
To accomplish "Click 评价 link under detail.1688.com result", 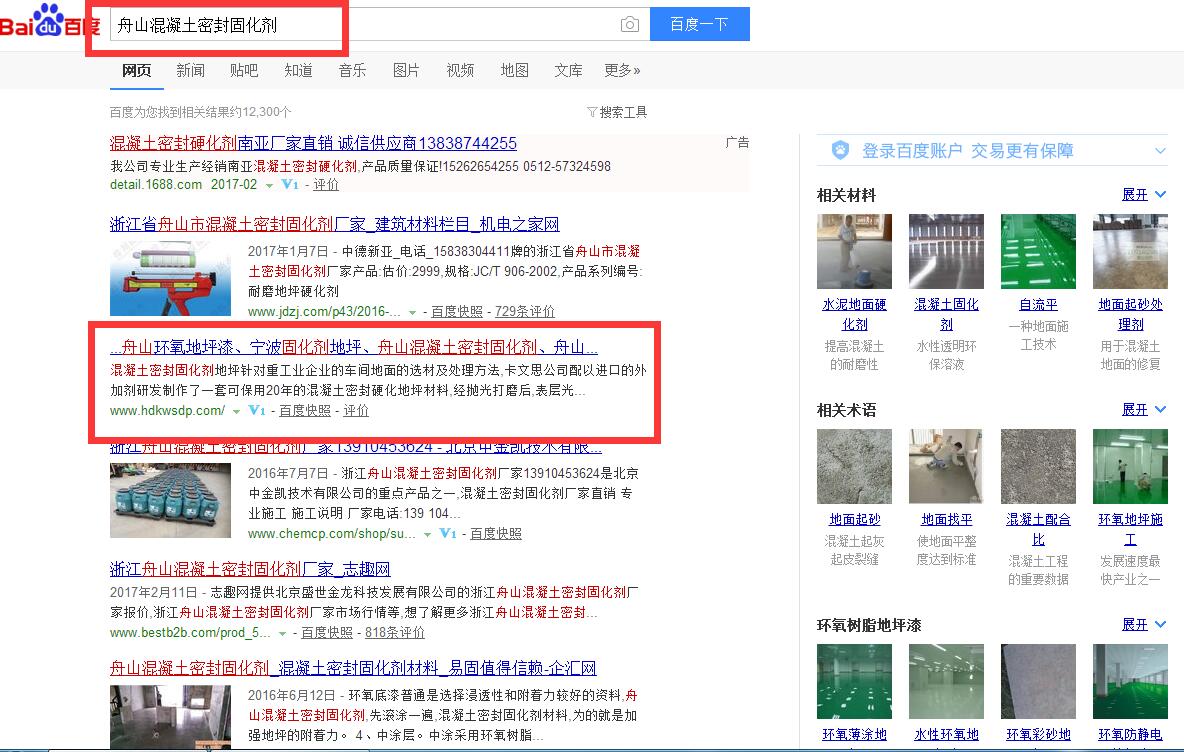I will [x=326, y=184].
